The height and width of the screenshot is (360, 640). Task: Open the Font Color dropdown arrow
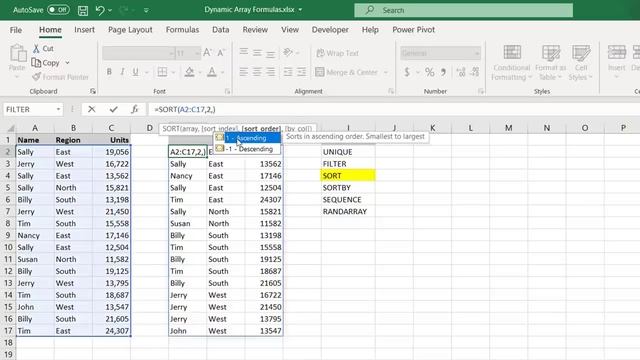click(x=223, y=72)
